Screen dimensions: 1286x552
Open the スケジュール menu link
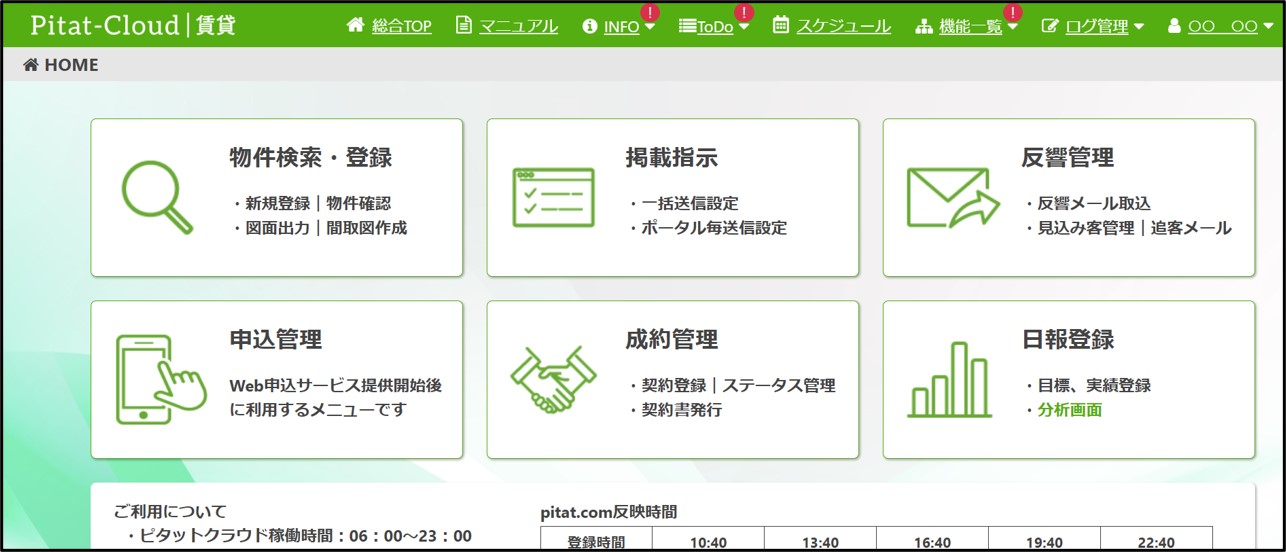844,27
